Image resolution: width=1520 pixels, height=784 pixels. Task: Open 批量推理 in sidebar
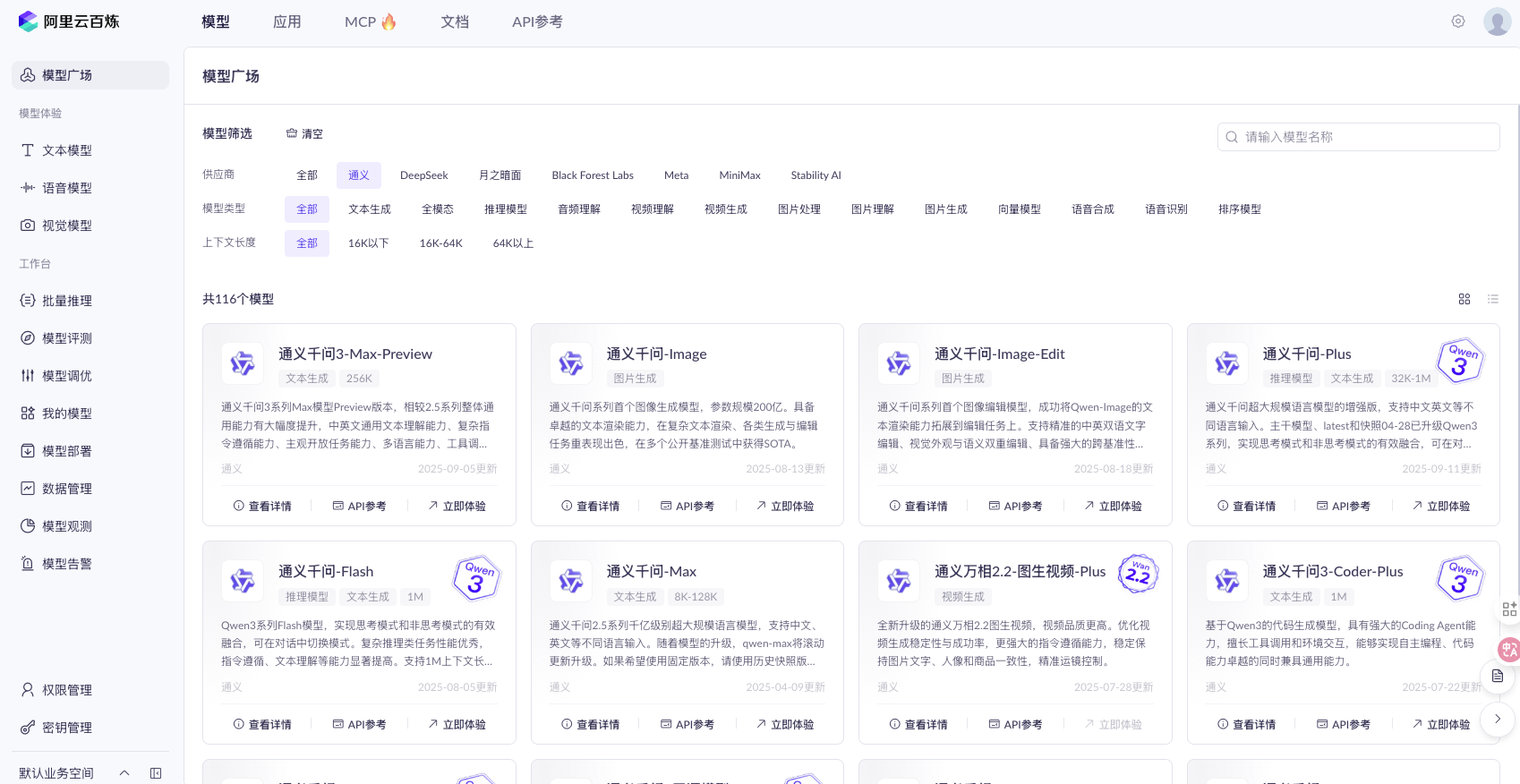coord(90,301)
